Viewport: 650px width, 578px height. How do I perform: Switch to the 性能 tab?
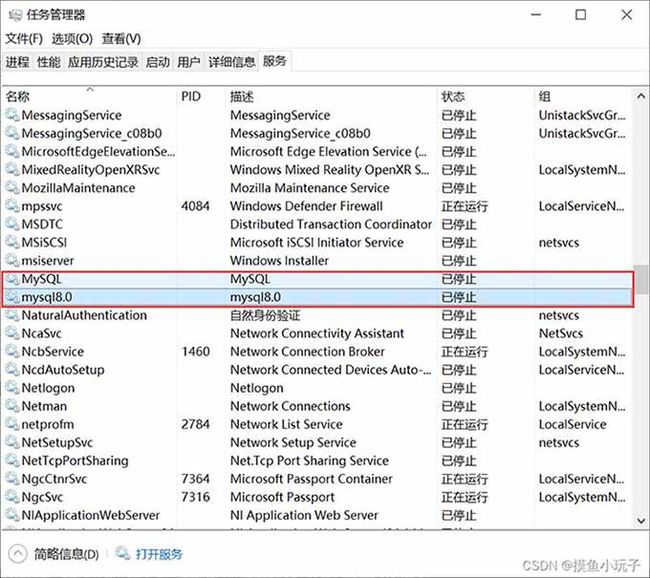click(49, 62)
